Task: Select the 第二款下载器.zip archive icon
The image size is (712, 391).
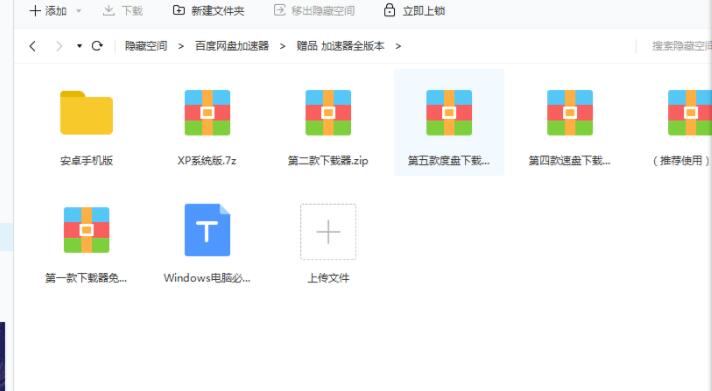Action: pyautogui.click(x=328, y=113)
